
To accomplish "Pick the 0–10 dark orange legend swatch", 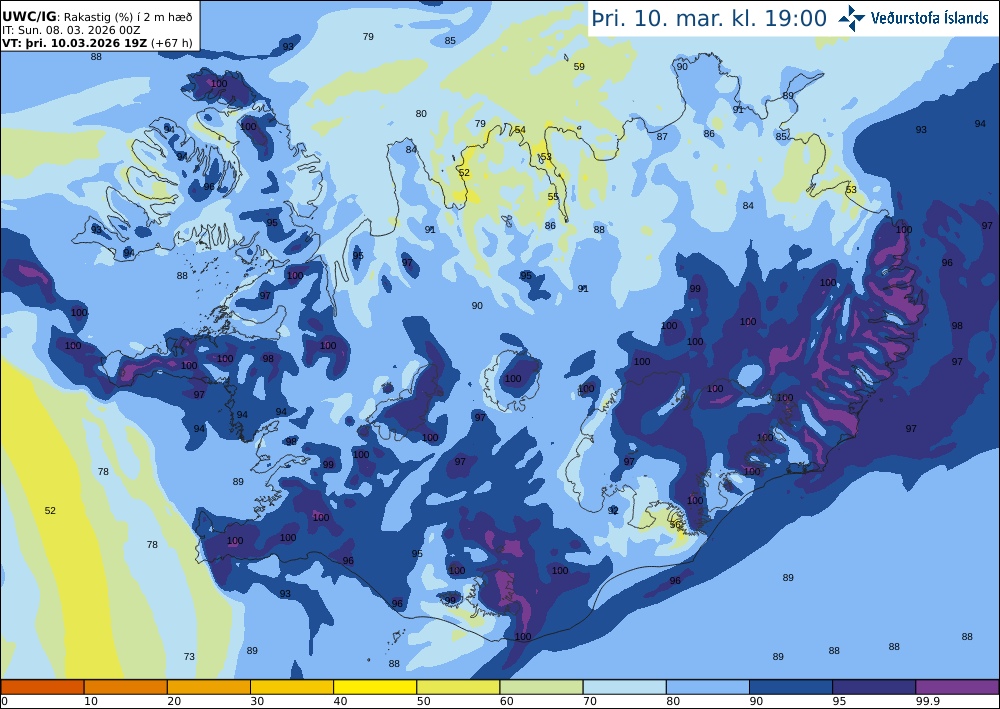I will (42, 687).
